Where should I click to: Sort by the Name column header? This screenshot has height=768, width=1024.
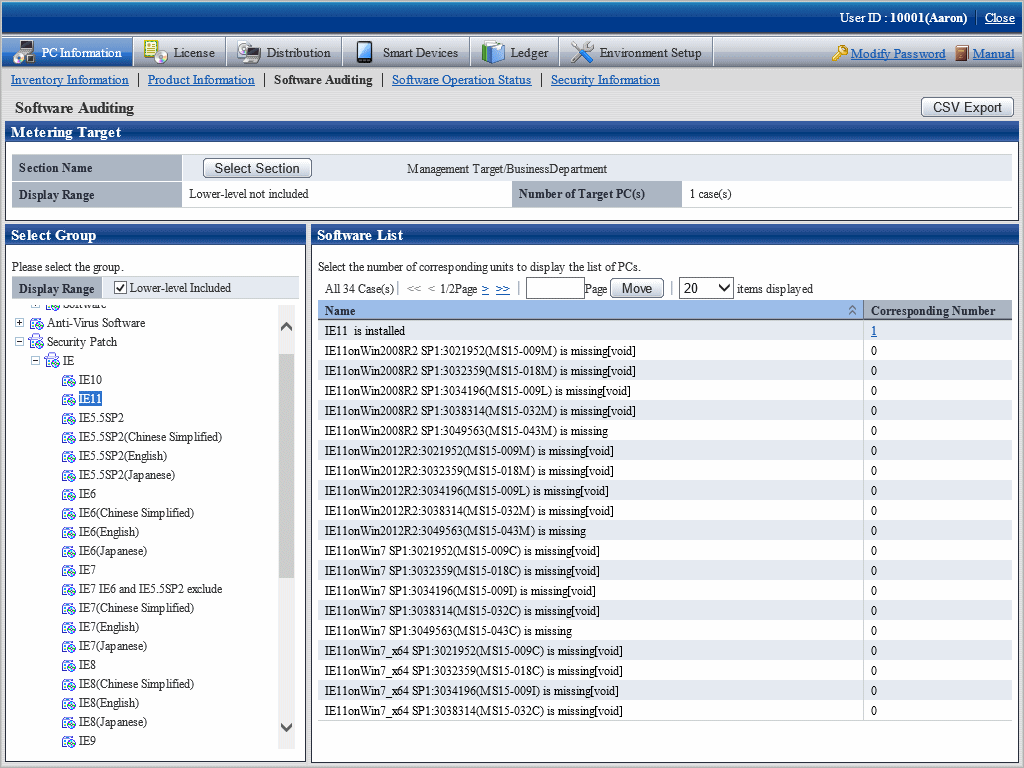pos(590,310)
